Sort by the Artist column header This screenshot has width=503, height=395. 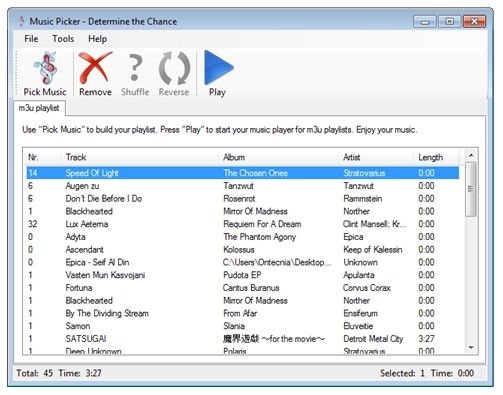377,157
